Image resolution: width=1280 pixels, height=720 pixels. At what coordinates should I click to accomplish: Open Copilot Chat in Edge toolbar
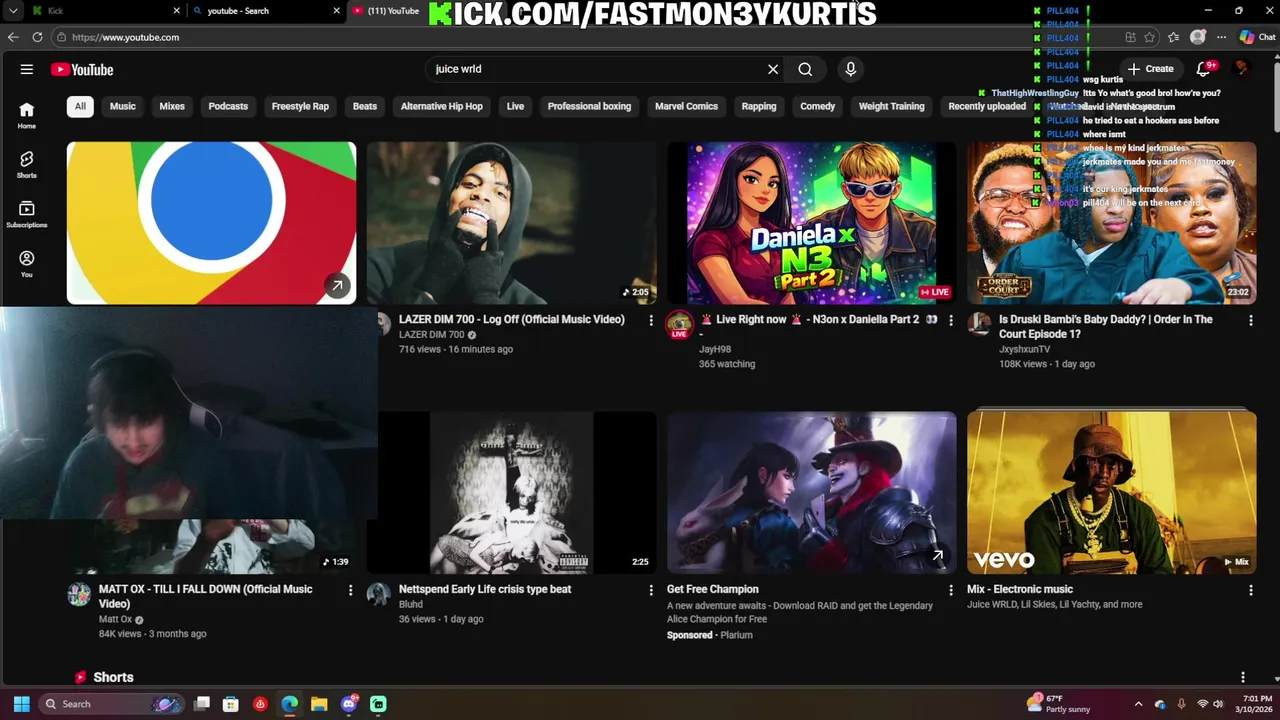coord(1257,37)
